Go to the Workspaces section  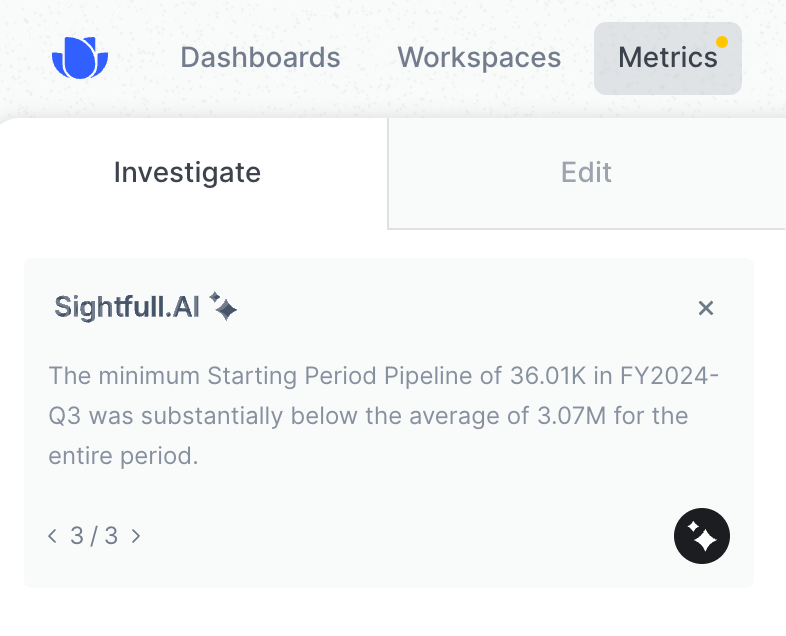(x=479, y=58)
